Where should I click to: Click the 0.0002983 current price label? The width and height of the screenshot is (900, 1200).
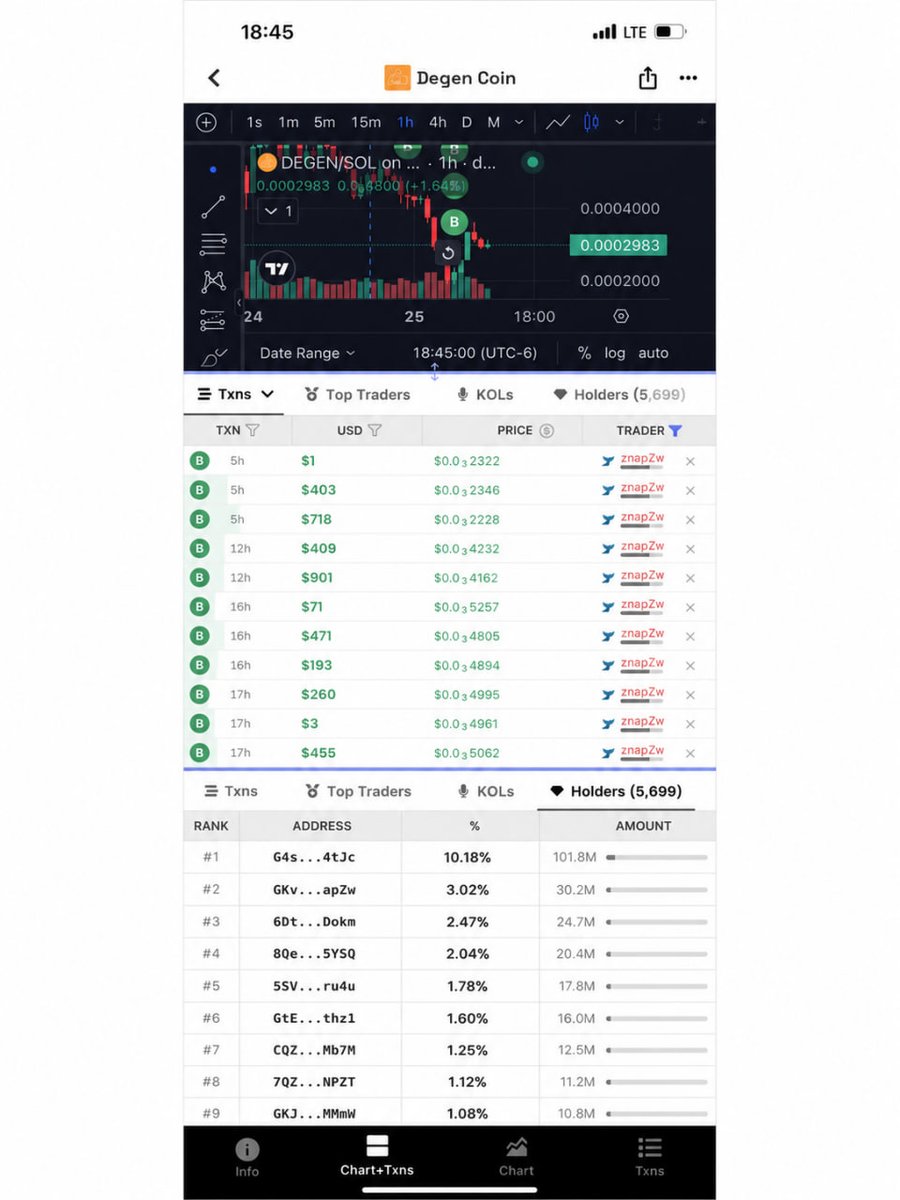pyautogui.click(x=619, y=245)
